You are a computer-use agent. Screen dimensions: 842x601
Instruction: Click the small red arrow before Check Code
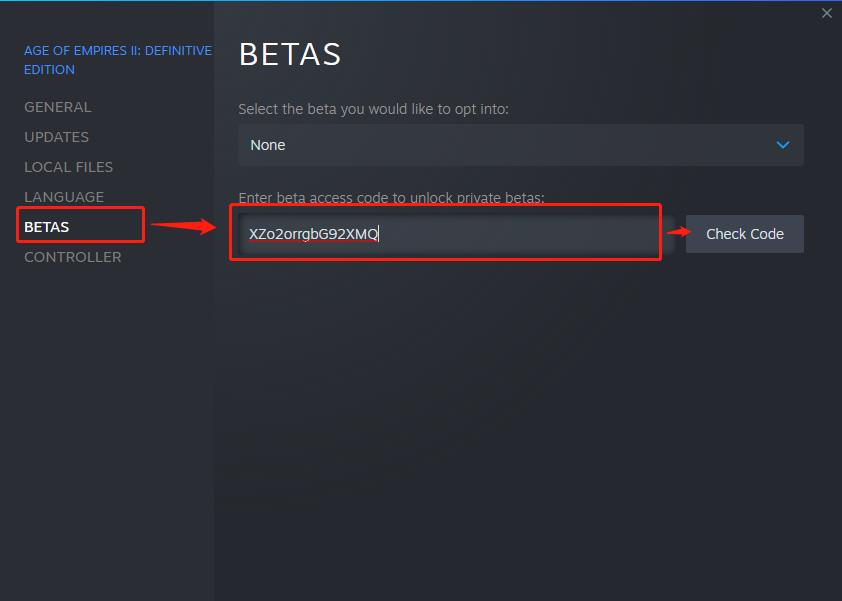(x=679, y=232)
